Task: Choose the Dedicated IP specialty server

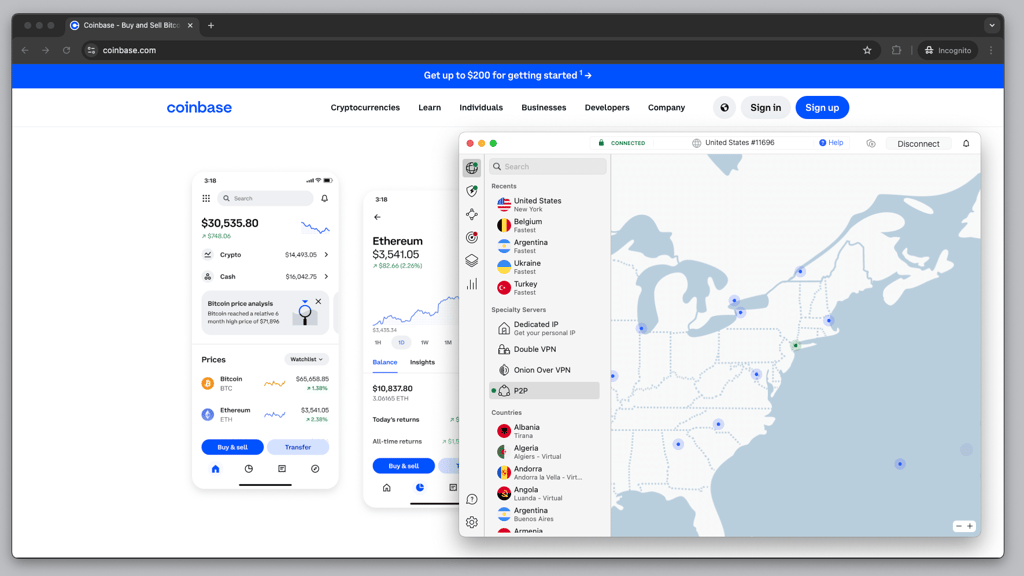Action: click(544, 328)
